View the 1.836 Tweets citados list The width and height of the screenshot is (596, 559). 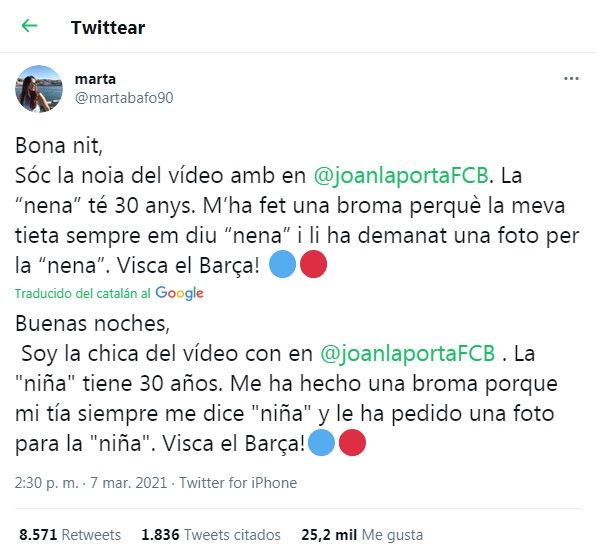(x=211, y=535)
